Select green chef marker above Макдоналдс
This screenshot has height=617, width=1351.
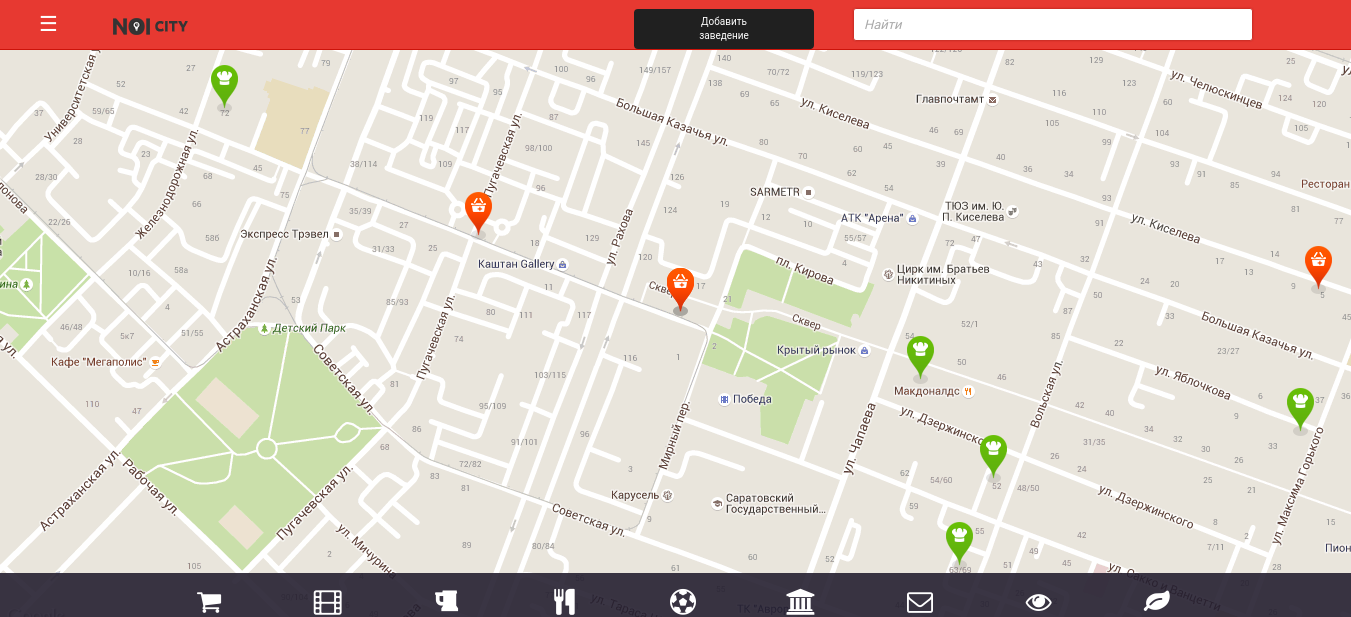pyautogui.click(x=920, y=358)
